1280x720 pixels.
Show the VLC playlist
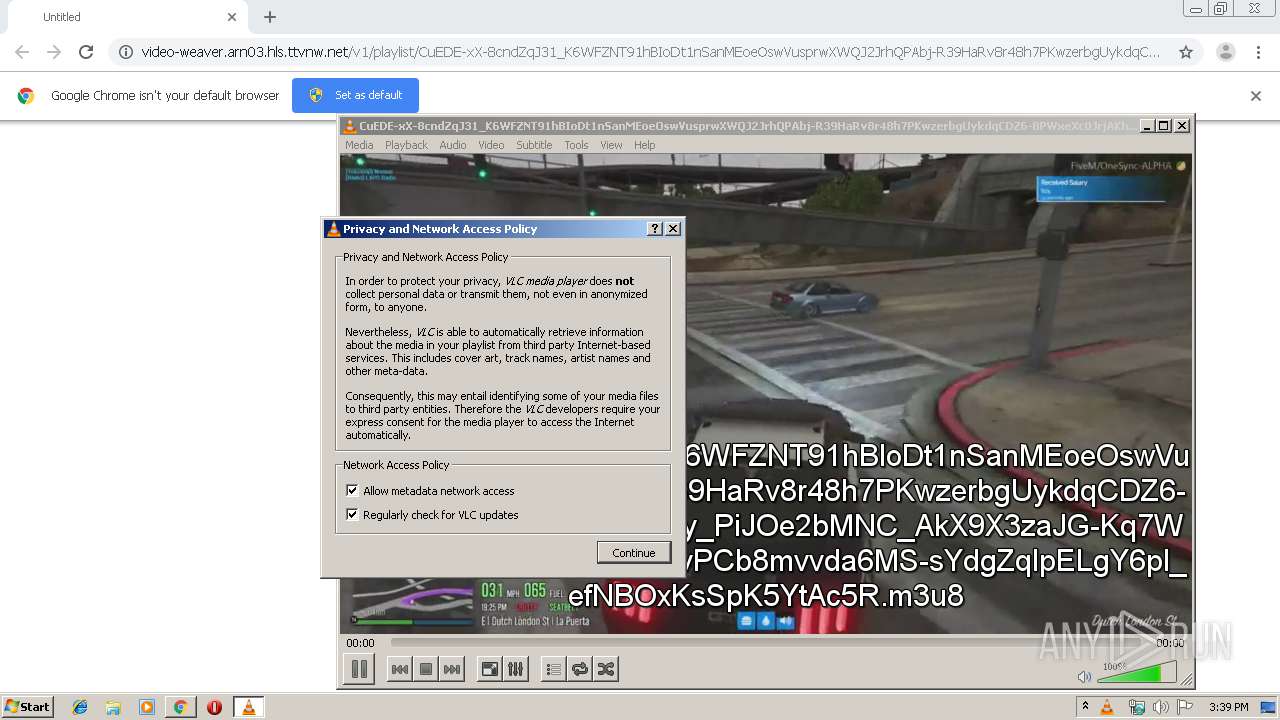click(553, 669)
